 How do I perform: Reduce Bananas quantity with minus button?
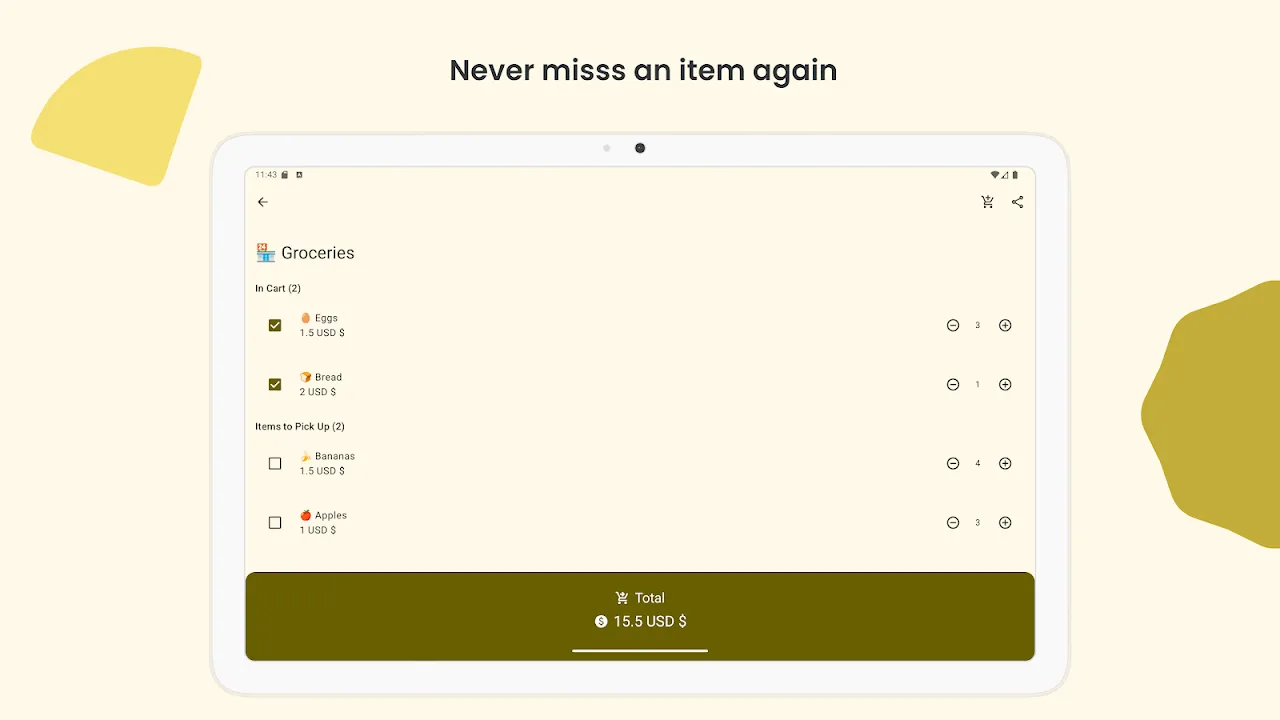coord(953,464)
